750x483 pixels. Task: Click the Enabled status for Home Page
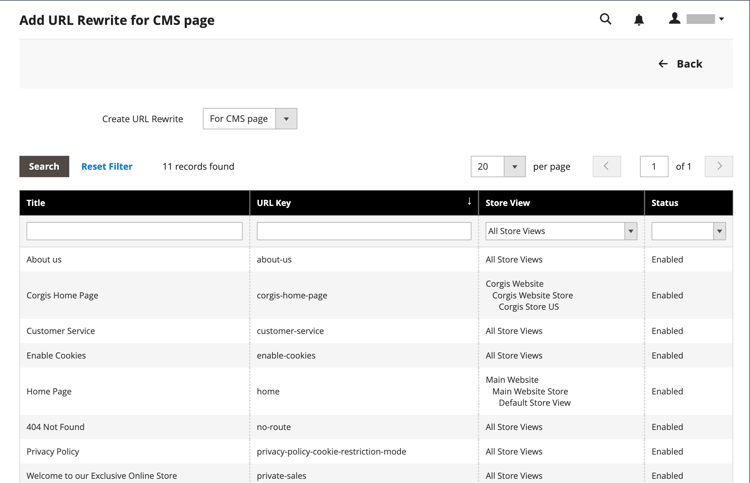coord(667,391)
